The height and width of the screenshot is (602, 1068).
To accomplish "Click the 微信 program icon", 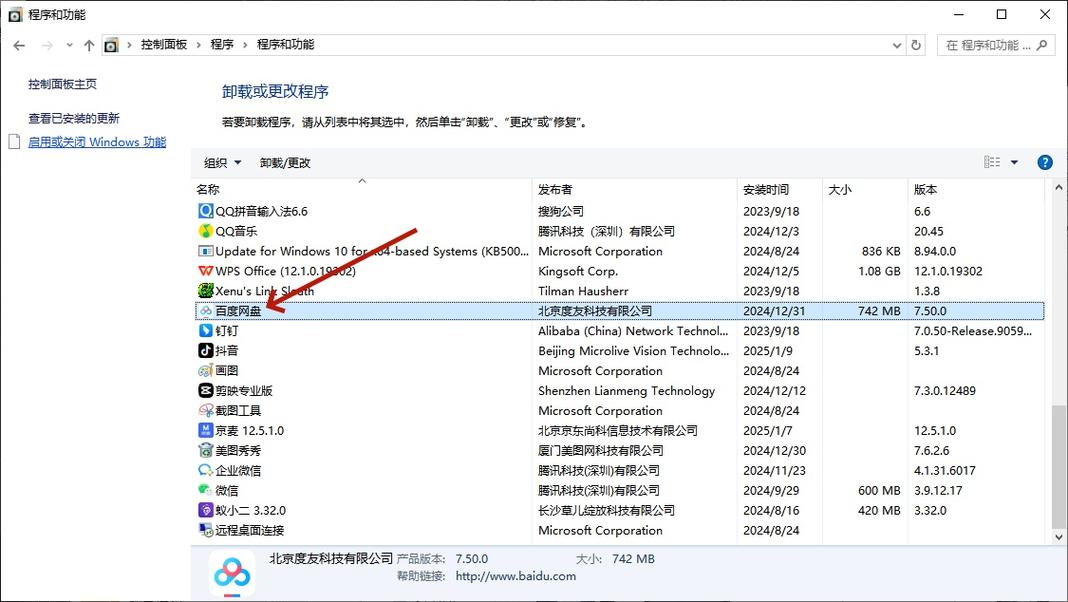I will [203, 490].
